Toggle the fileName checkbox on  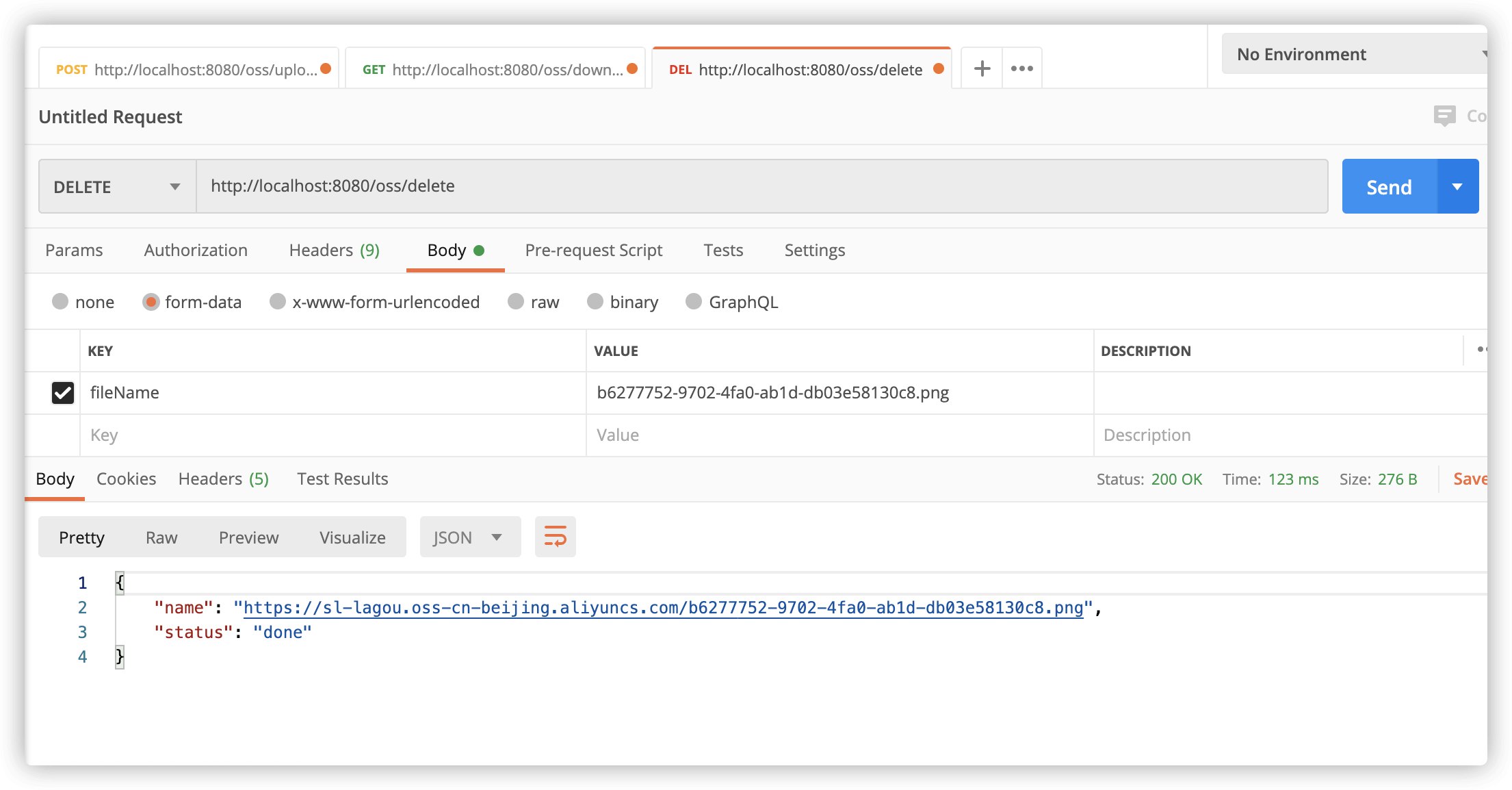[x=62, y=392]
